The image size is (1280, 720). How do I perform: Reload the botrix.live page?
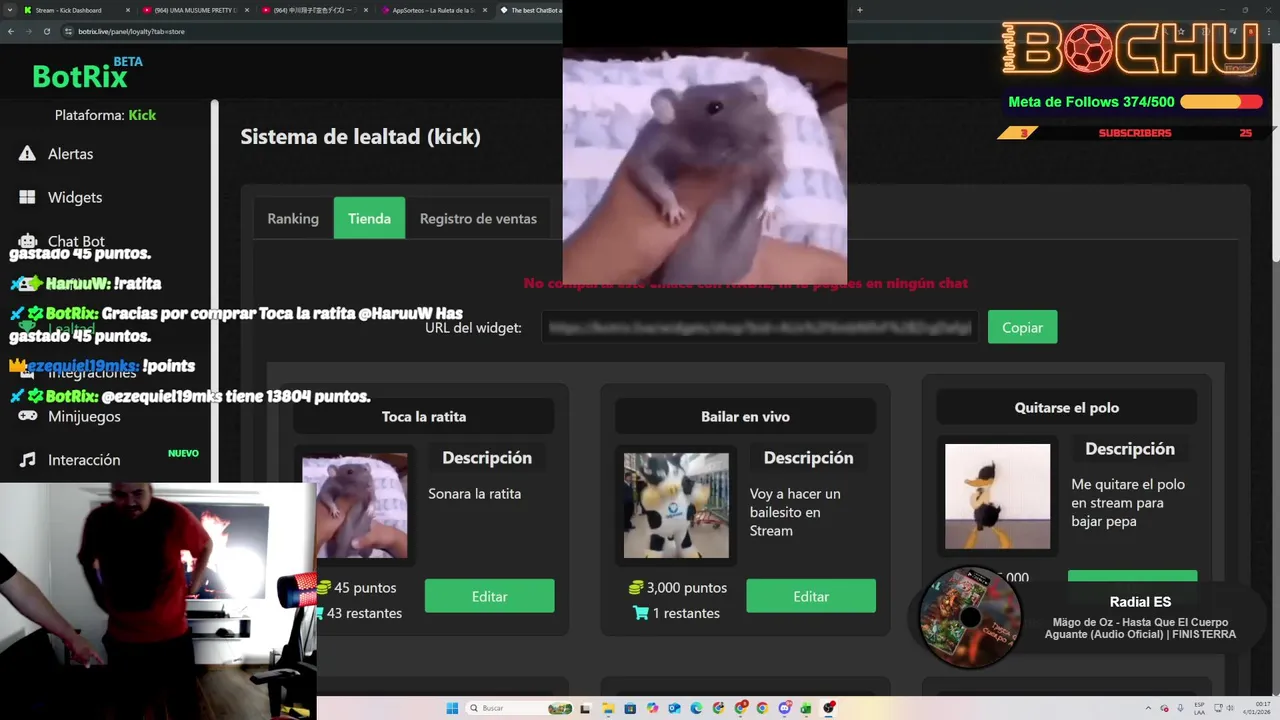(47, 31)
